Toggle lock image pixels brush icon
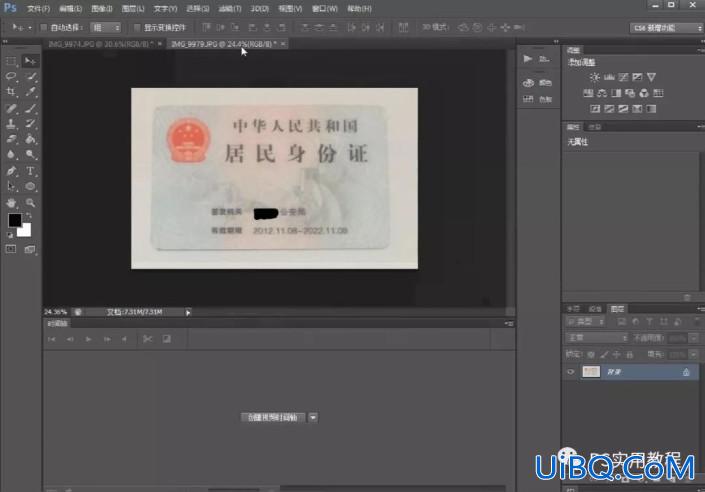The image size is (705, 492). click(604, 355)
